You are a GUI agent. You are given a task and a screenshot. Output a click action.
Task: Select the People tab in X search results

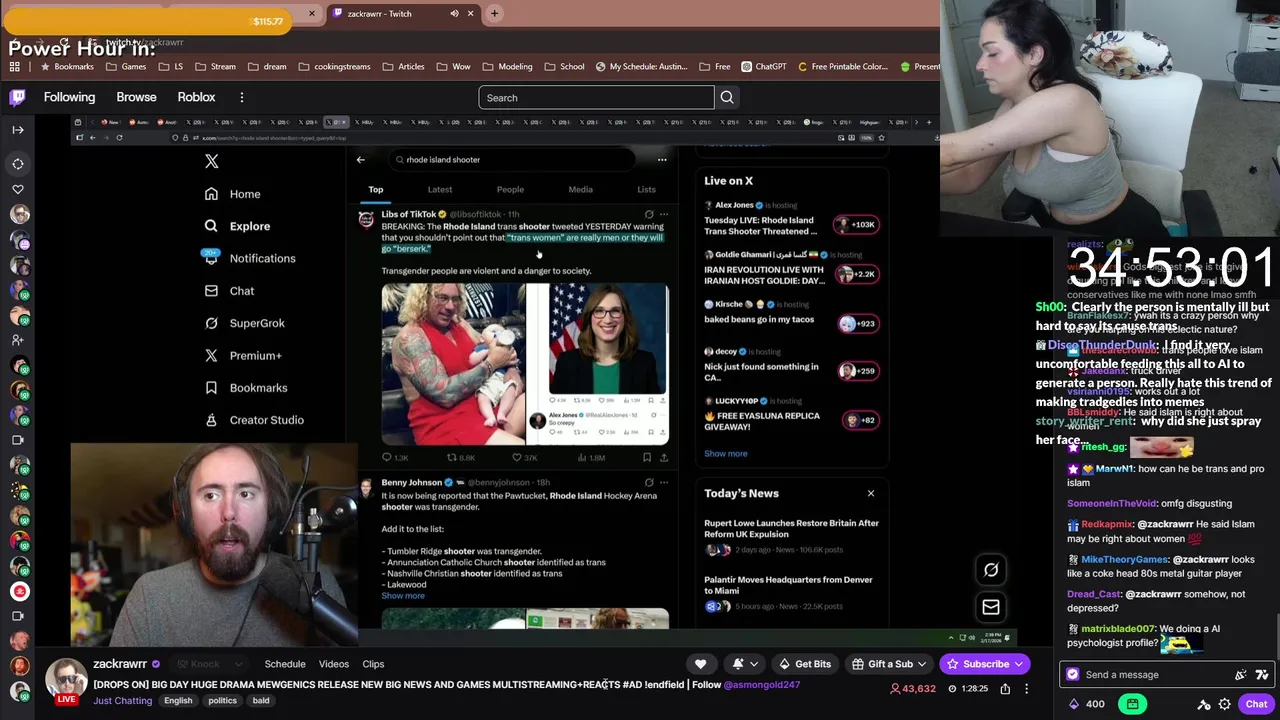510,189
